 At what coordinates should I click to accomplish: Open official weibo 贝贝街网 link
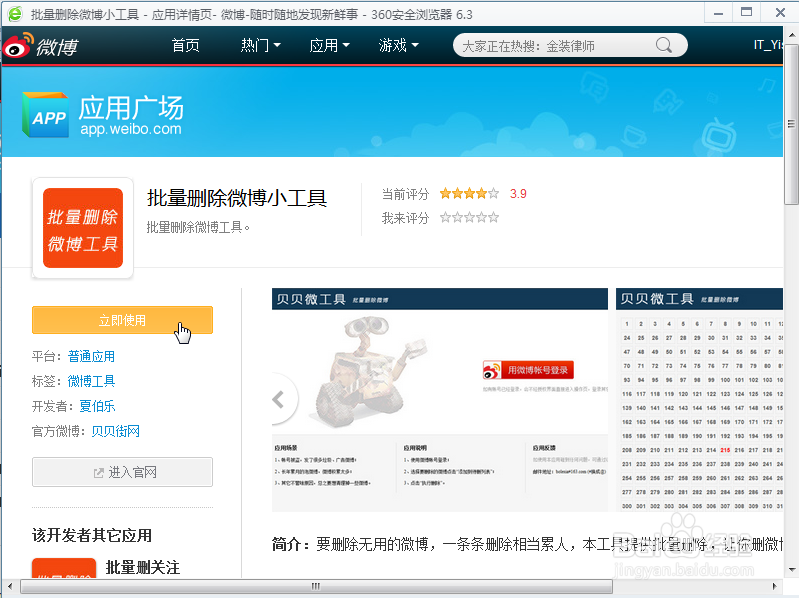(115, 431)
